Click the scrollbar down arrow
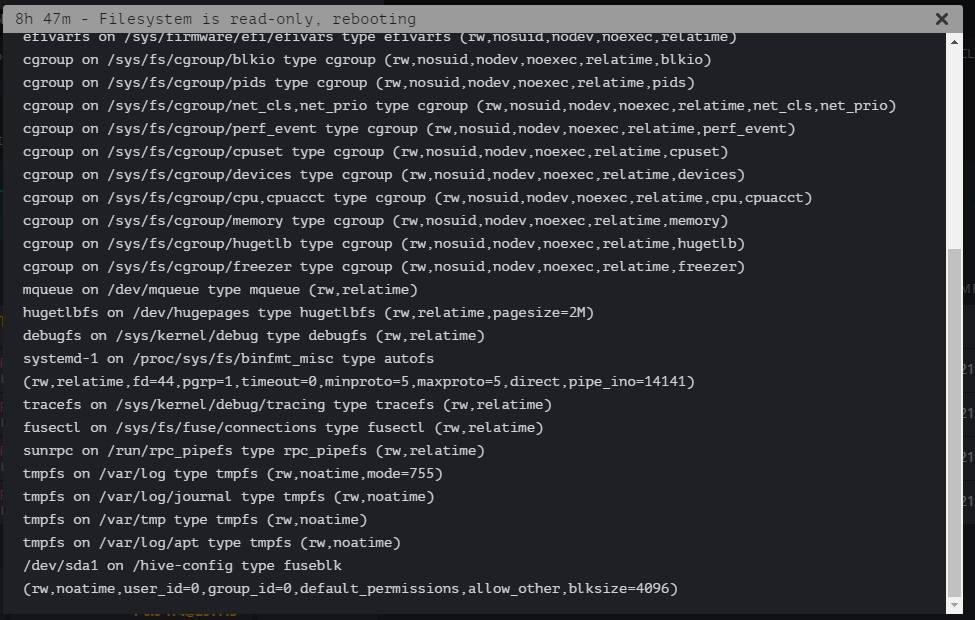Viewport: 975px width, 620px height. point(953,606)
